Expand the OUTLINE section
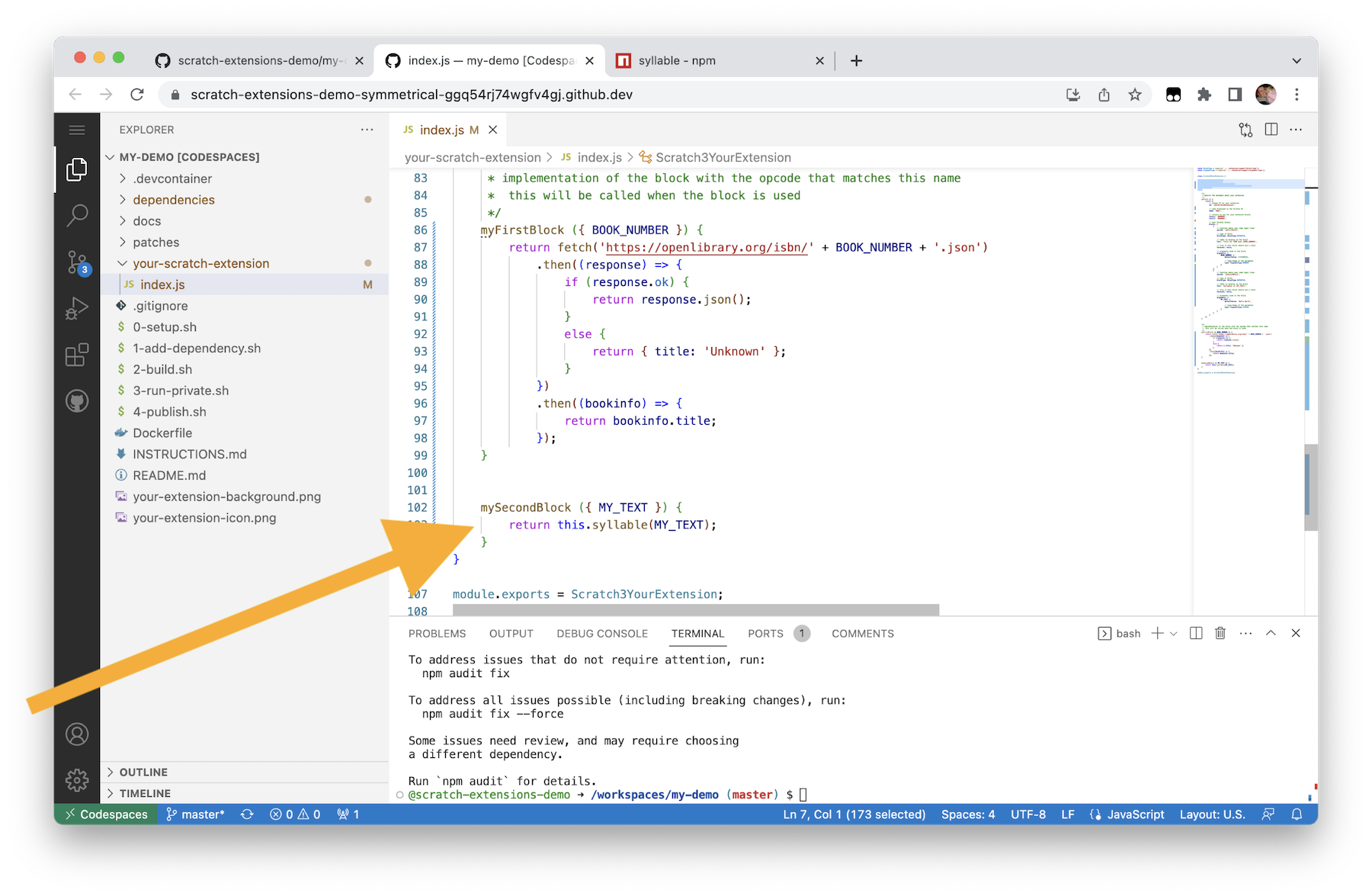Viewport: 1372px width, 896px height. click(144, 772)
